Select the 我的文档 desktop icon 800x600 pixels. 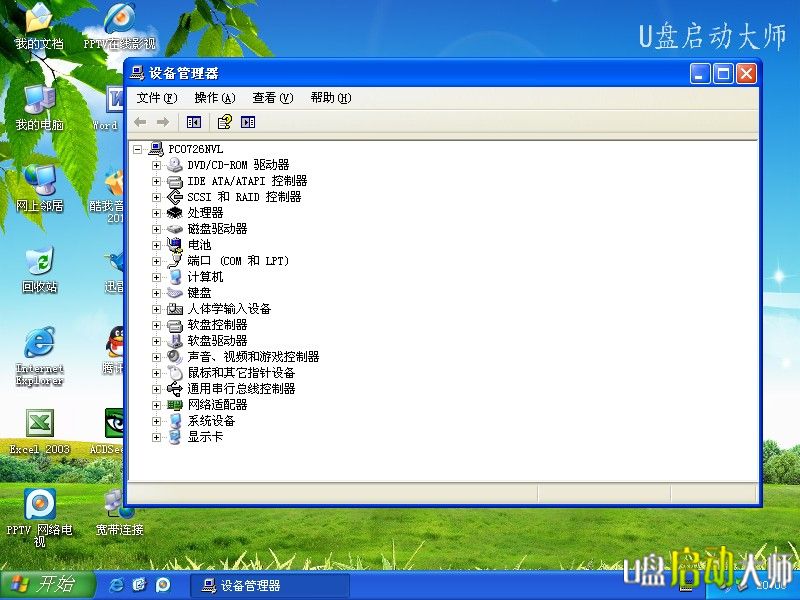tap(39, 20)
